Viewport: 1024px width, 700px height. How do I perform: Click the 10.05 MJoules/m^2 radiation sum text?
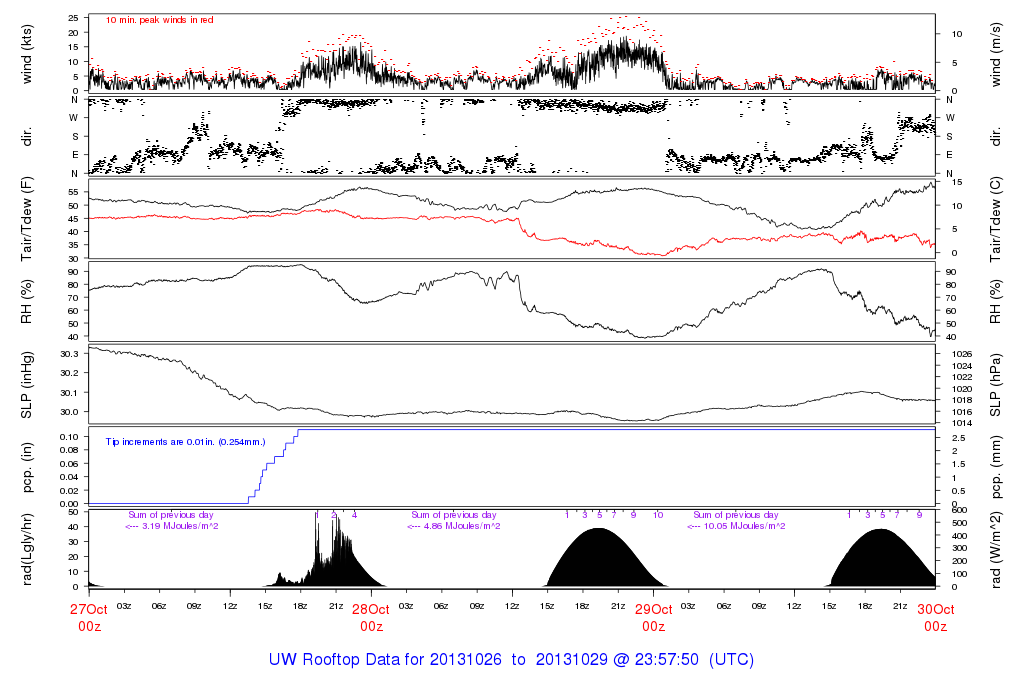click(x=738, y=526)
